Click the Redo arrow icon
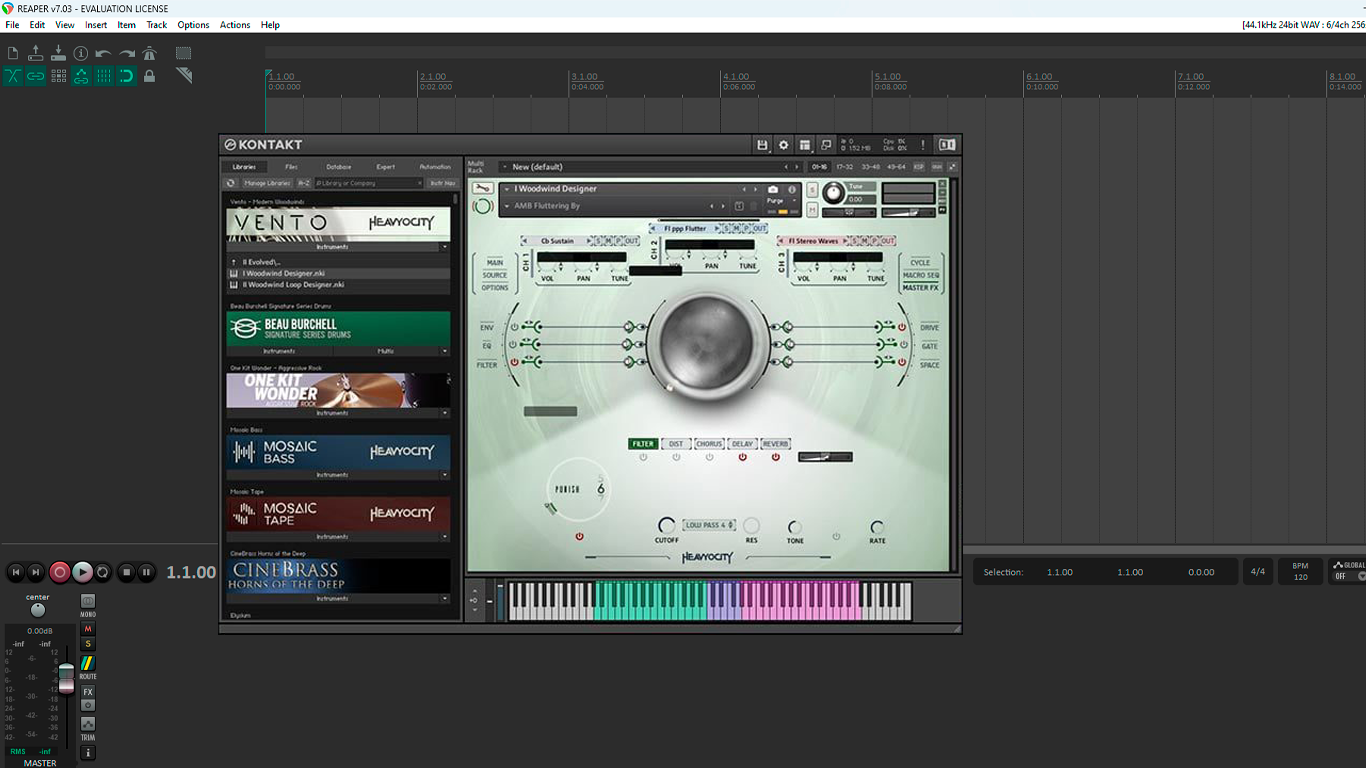 [x=126, y=53]
